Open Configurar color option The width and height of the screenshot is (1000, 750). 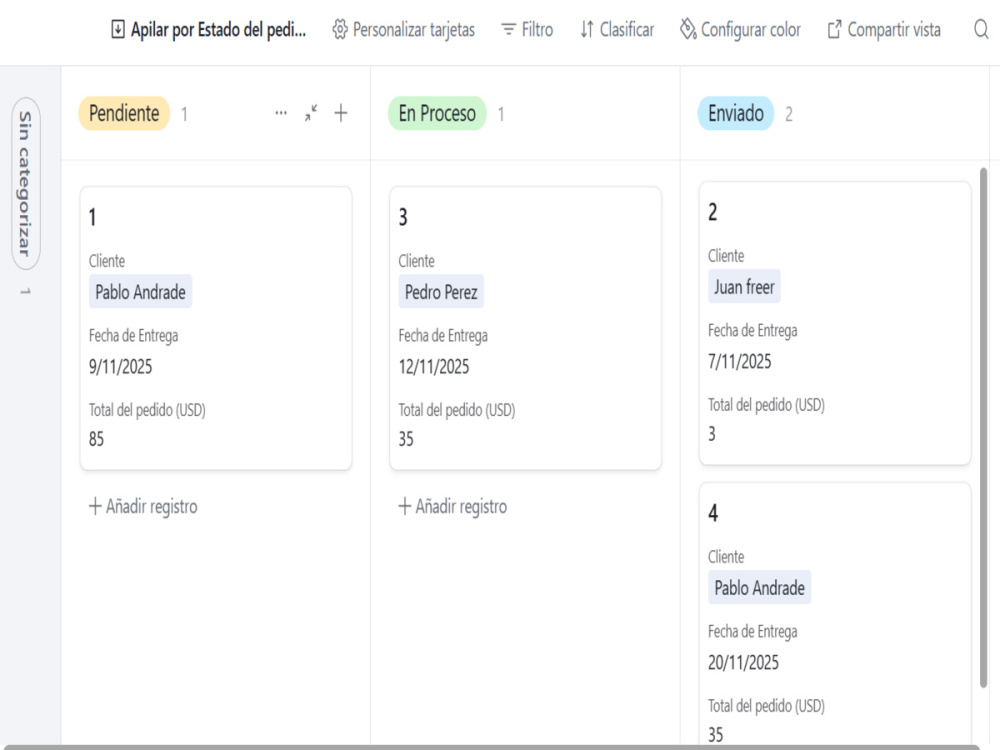pyautogui.click(x=740, y=29)
